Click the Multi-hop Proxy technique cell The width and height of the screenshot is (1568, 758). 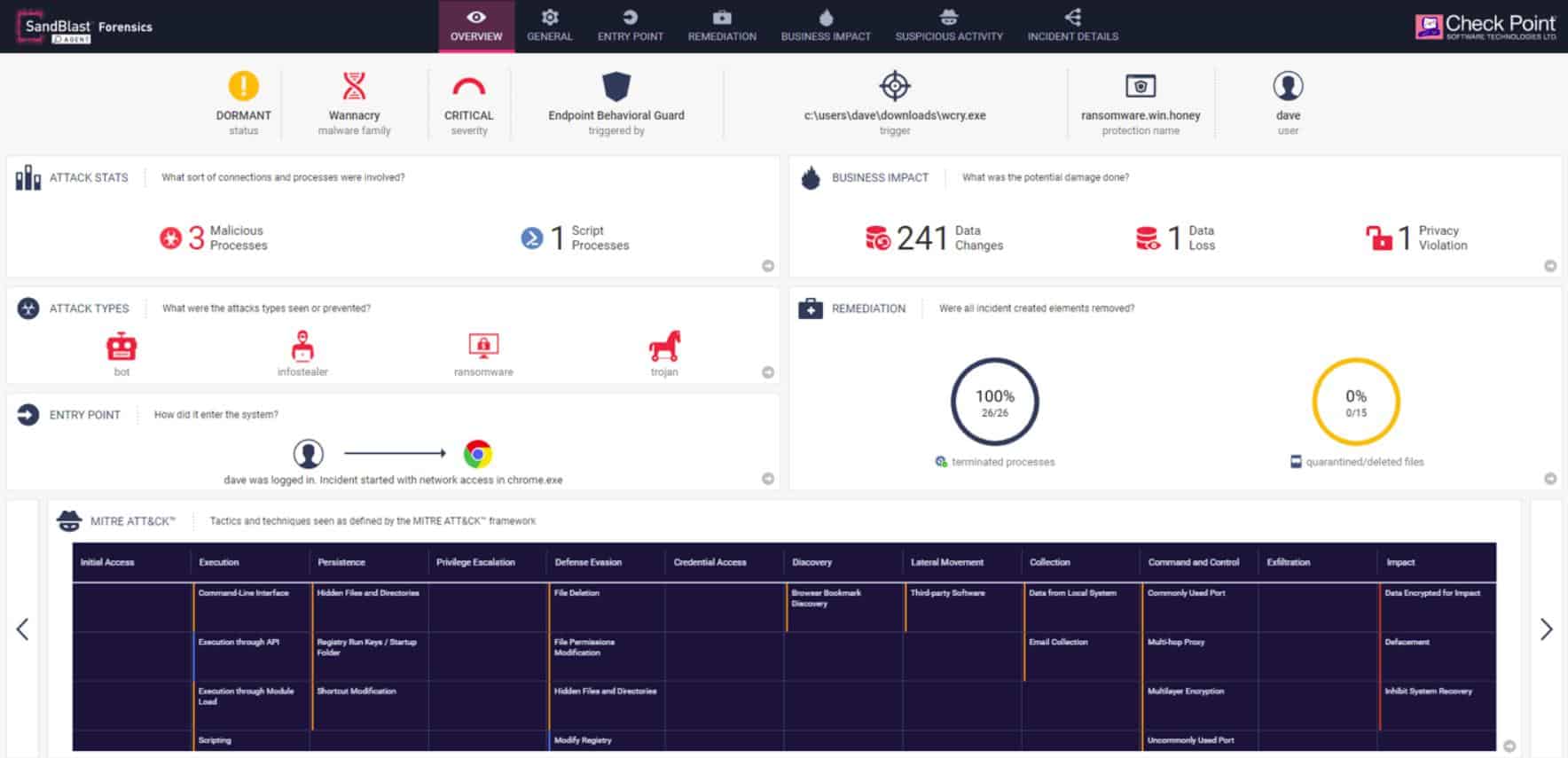1201,656
